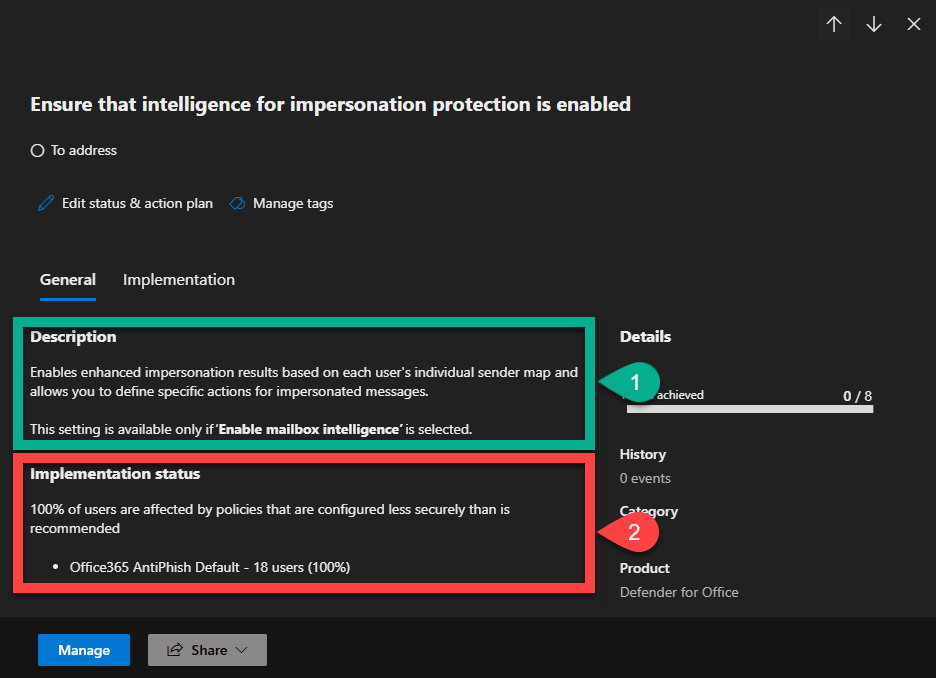Go to previous recommendation with up arrow

click(x=834, y=24)
